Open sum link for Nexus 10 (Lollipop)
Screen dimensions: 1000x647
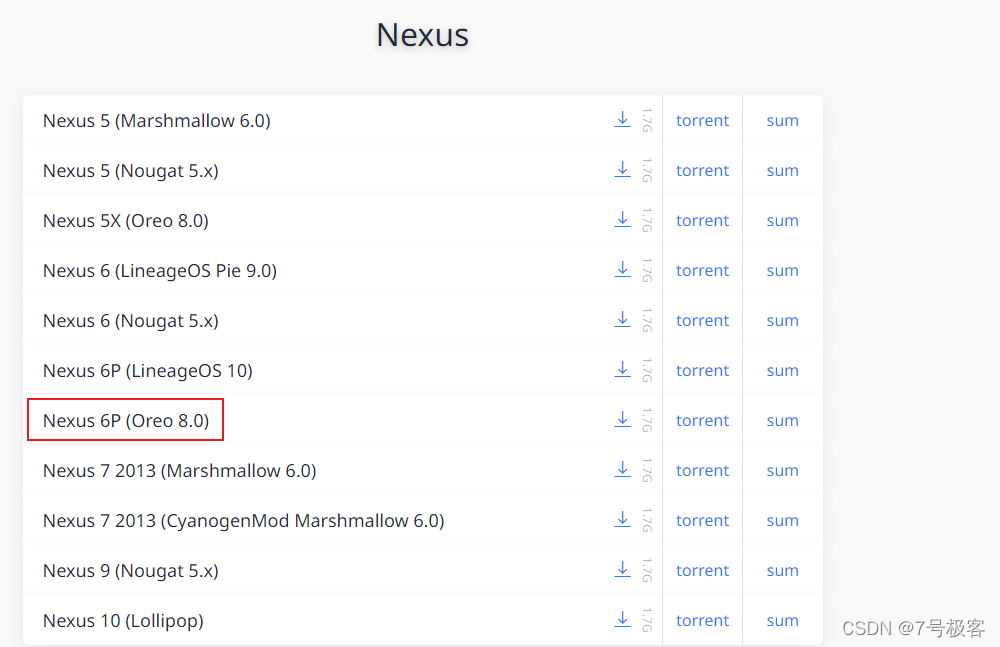(783, 620)
